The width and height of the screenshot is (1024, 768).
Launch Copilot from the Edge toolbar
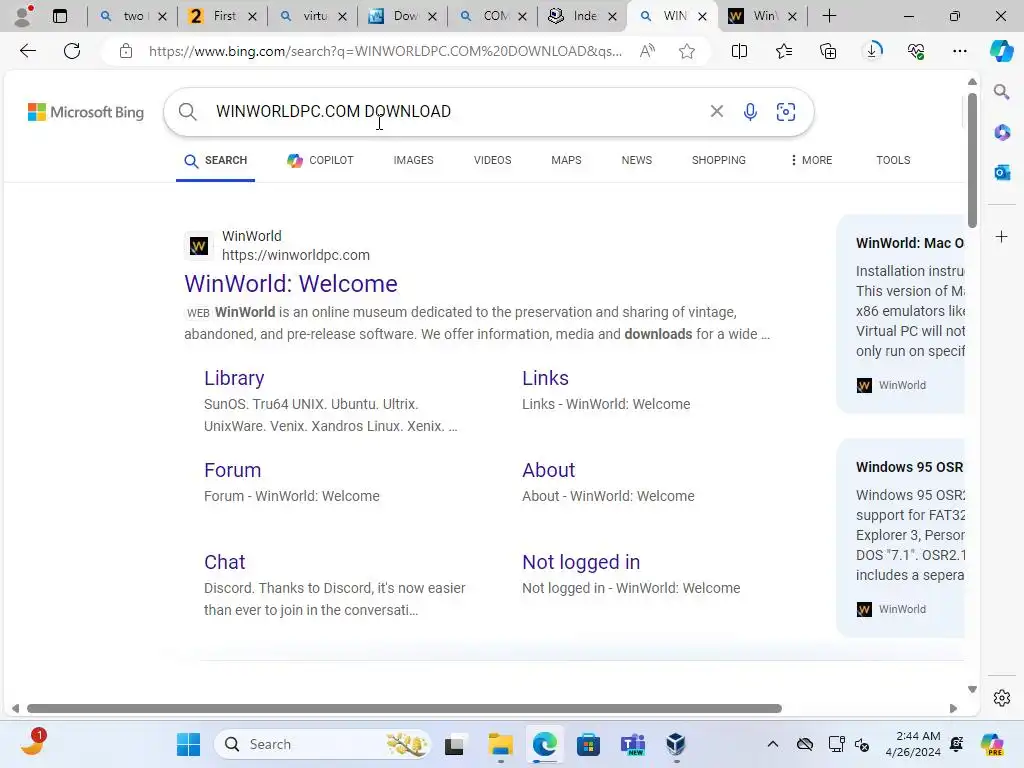(1000, 51)
